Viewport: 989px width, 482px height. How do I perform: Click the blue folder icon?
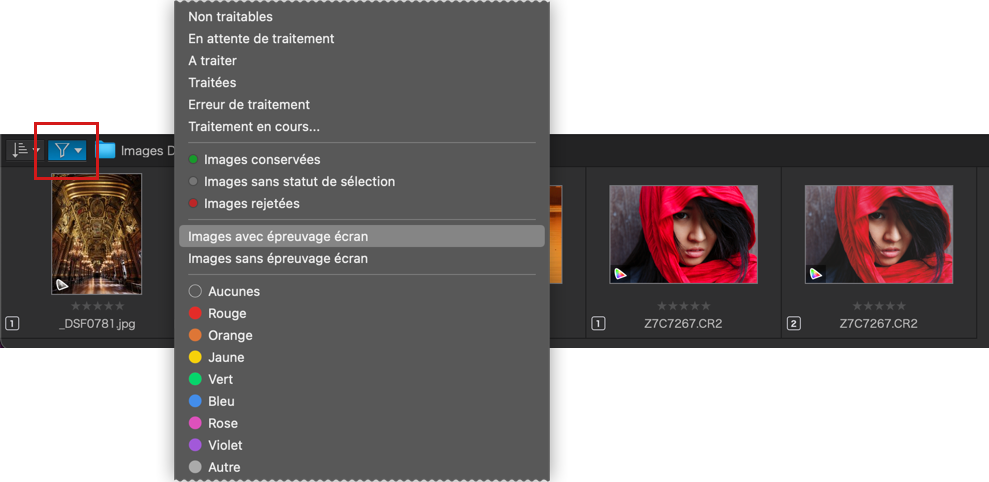tap(105, 150)
